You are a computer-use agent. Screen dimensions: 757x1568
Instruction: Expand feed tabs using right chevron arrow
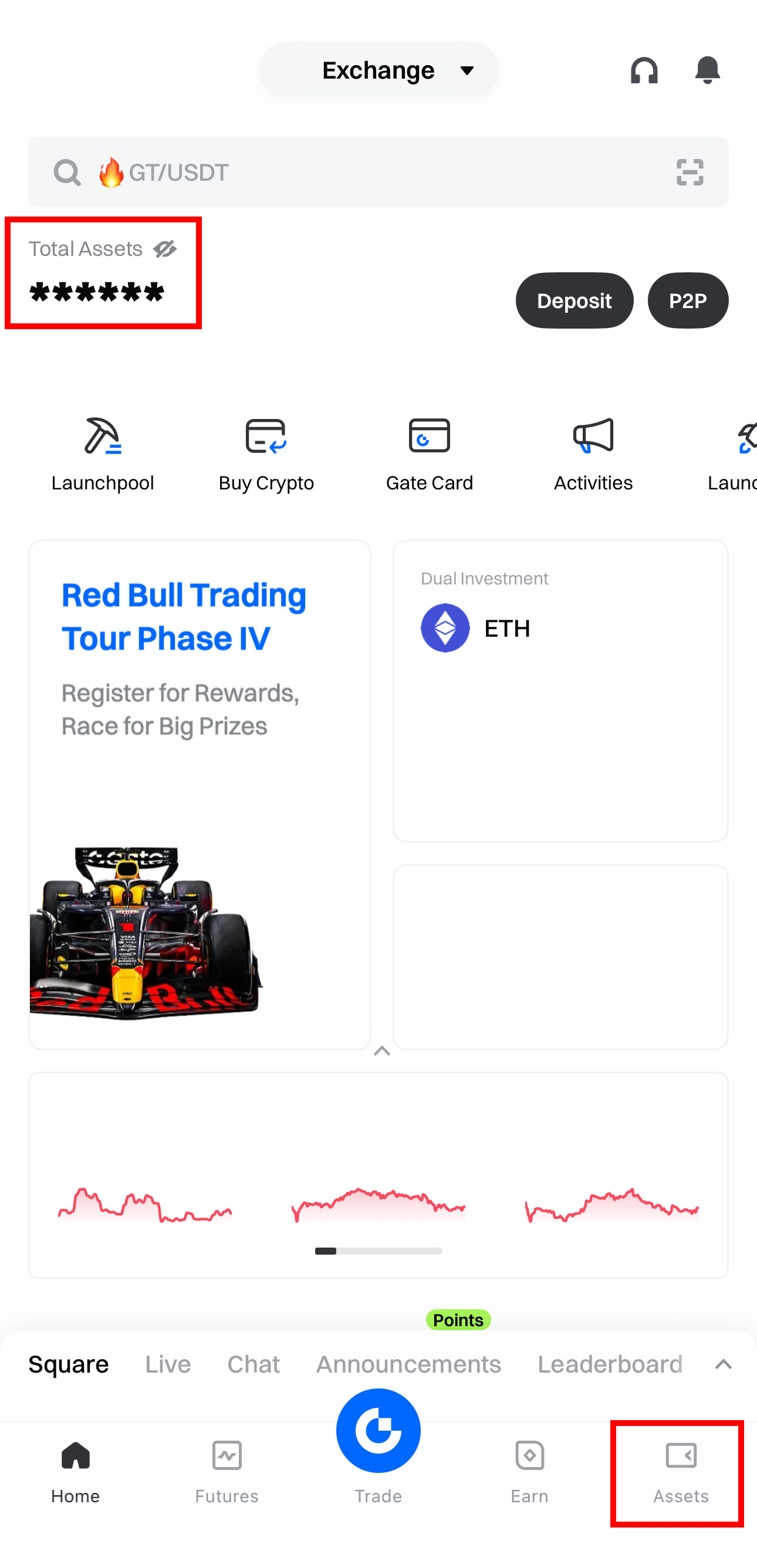click(723, 1364)
